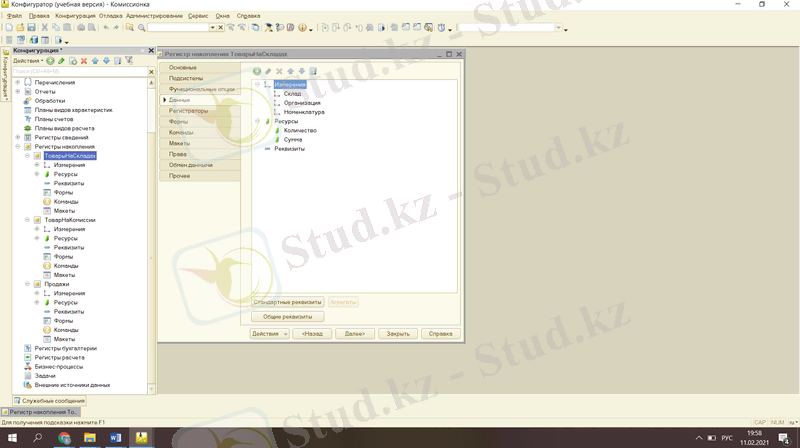Add object with green plus in Configuration panel

50,61
